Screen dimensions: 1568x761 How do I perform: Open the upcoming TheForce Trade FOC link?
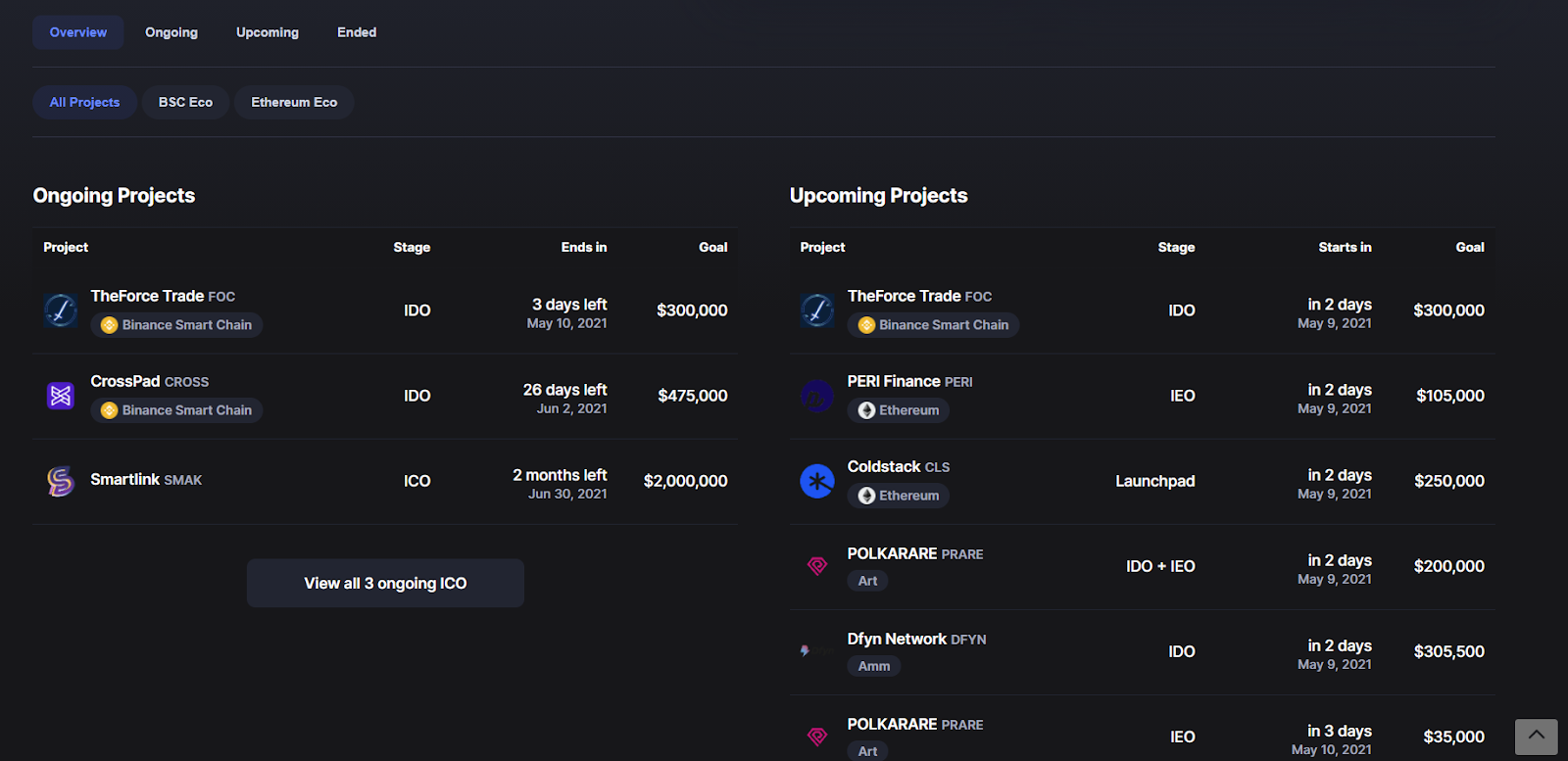click(x=919, y=296)
